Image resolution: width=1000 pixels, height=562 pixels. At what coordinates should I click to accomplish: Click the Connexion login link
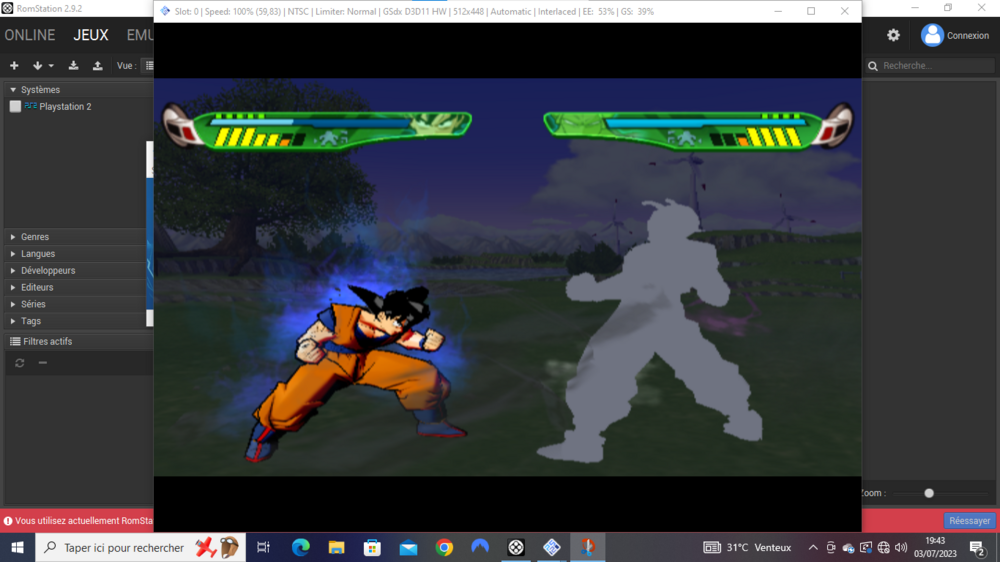[x=968, y=36]
